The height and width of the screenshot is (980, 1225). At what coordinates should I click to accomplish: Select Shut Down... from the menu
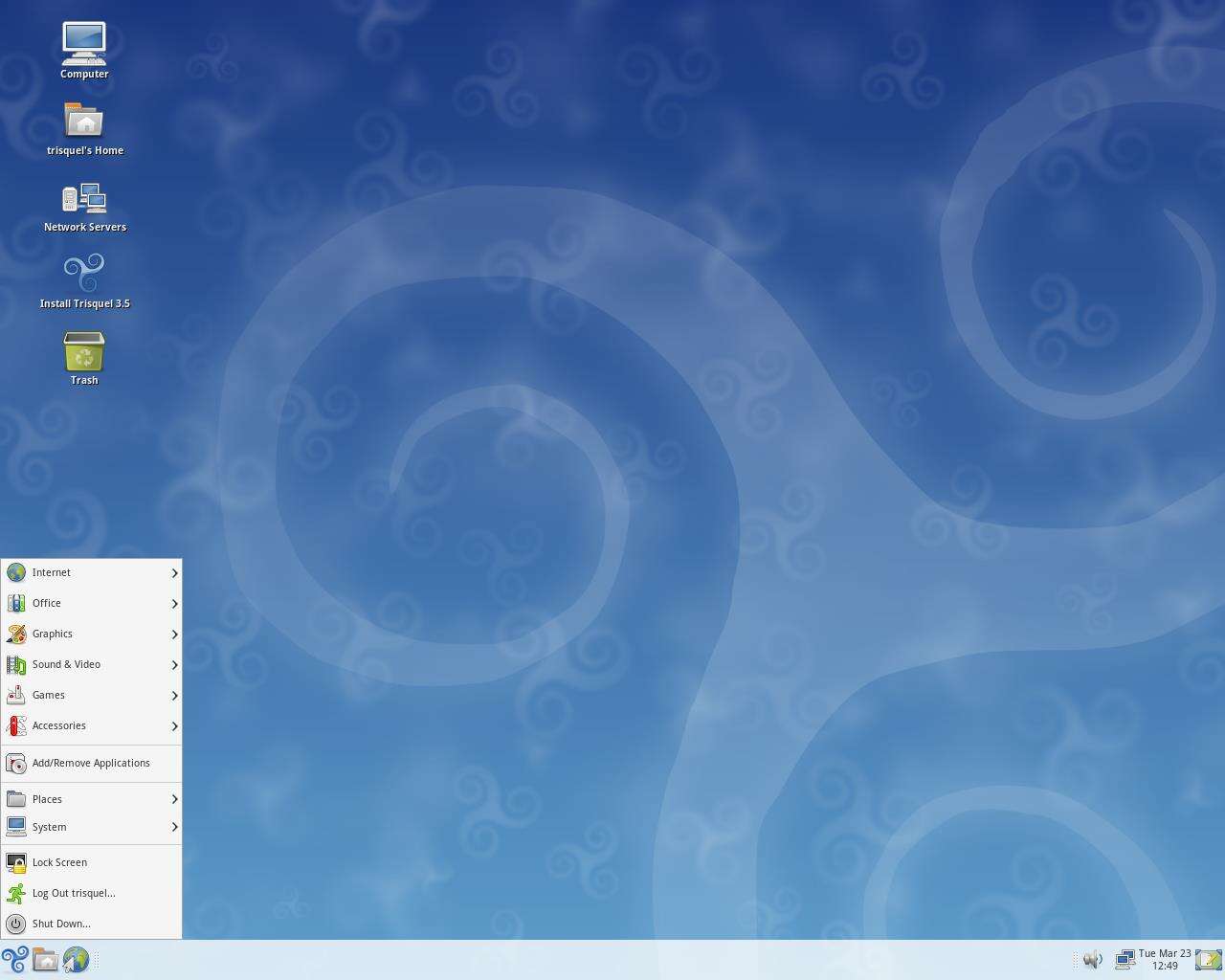click(x=91, y=924)
